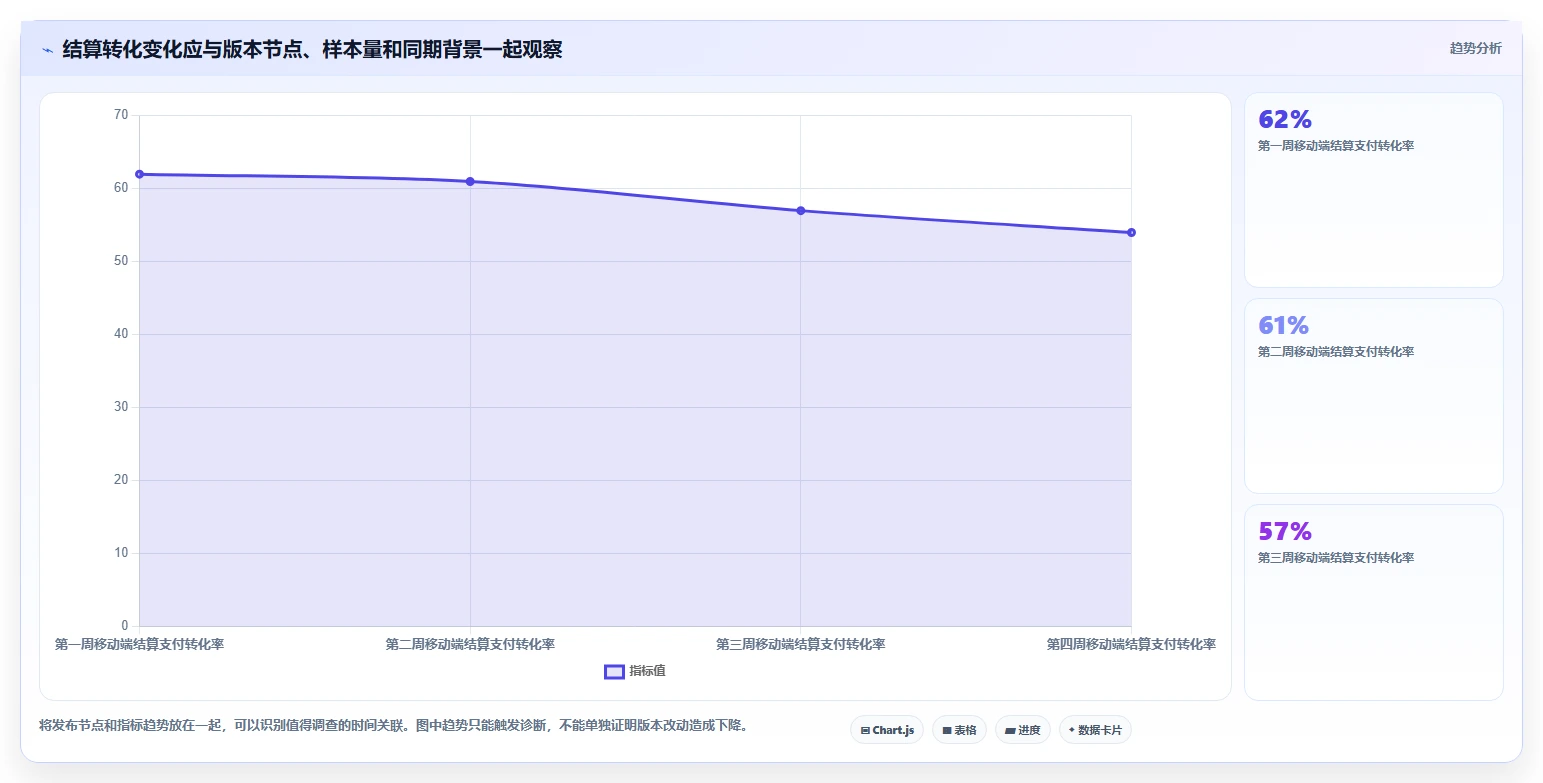Click the 进度 tag icon
This screenshot has width=1543, height=783.
pos(1010,731)
